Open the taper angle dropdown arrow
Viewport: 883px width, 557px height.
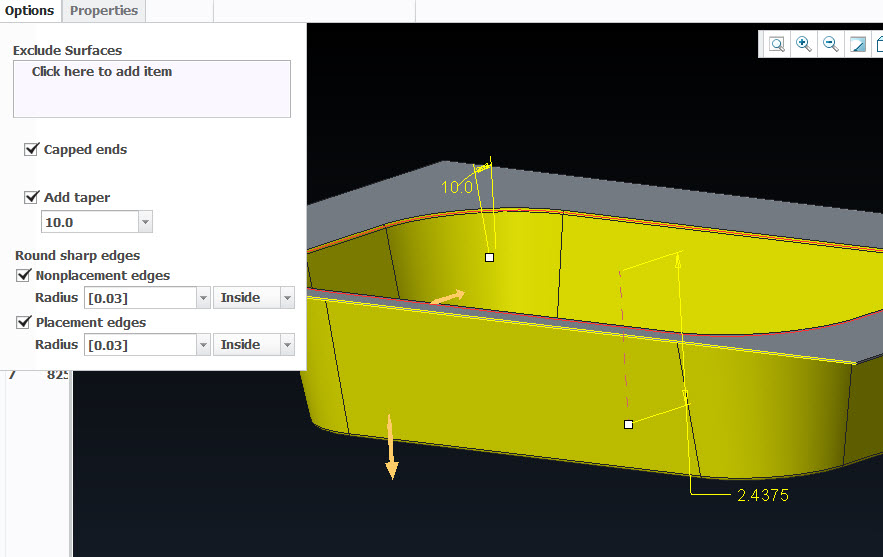coord(145,222)
